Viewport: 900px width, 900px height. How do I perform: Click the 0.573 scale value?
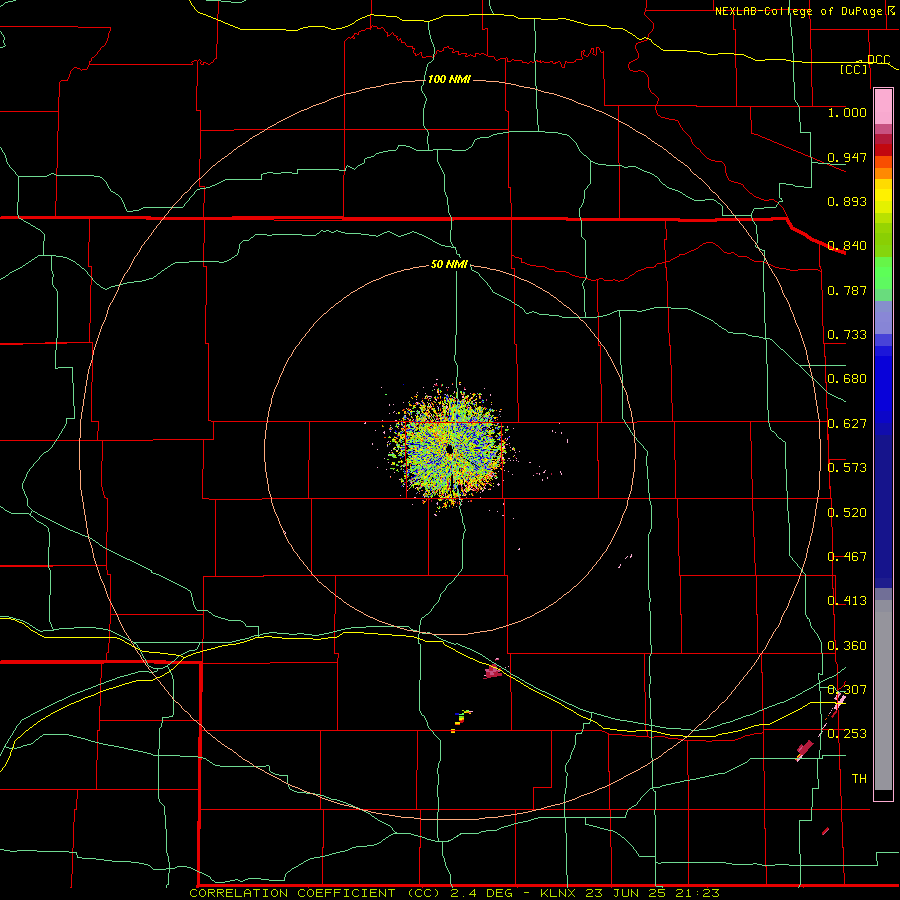point(847,468)
